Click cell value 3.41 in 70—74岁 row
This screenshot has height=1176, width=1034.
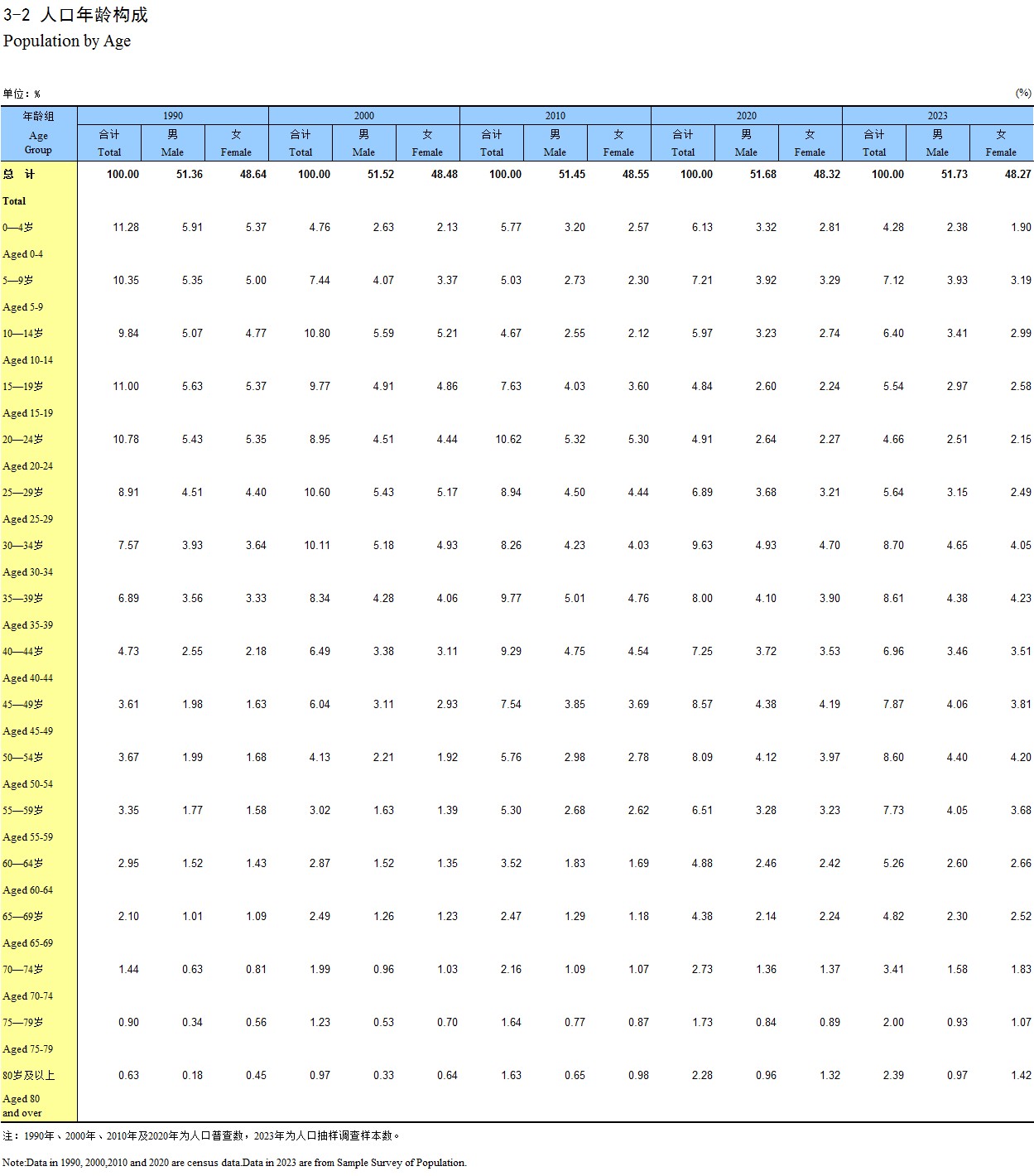pyautogui.click(x=893, y=969)
